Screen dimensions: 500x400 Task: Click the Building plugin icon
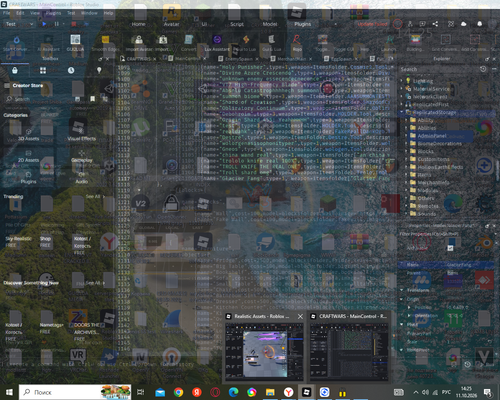pos(415,40)
